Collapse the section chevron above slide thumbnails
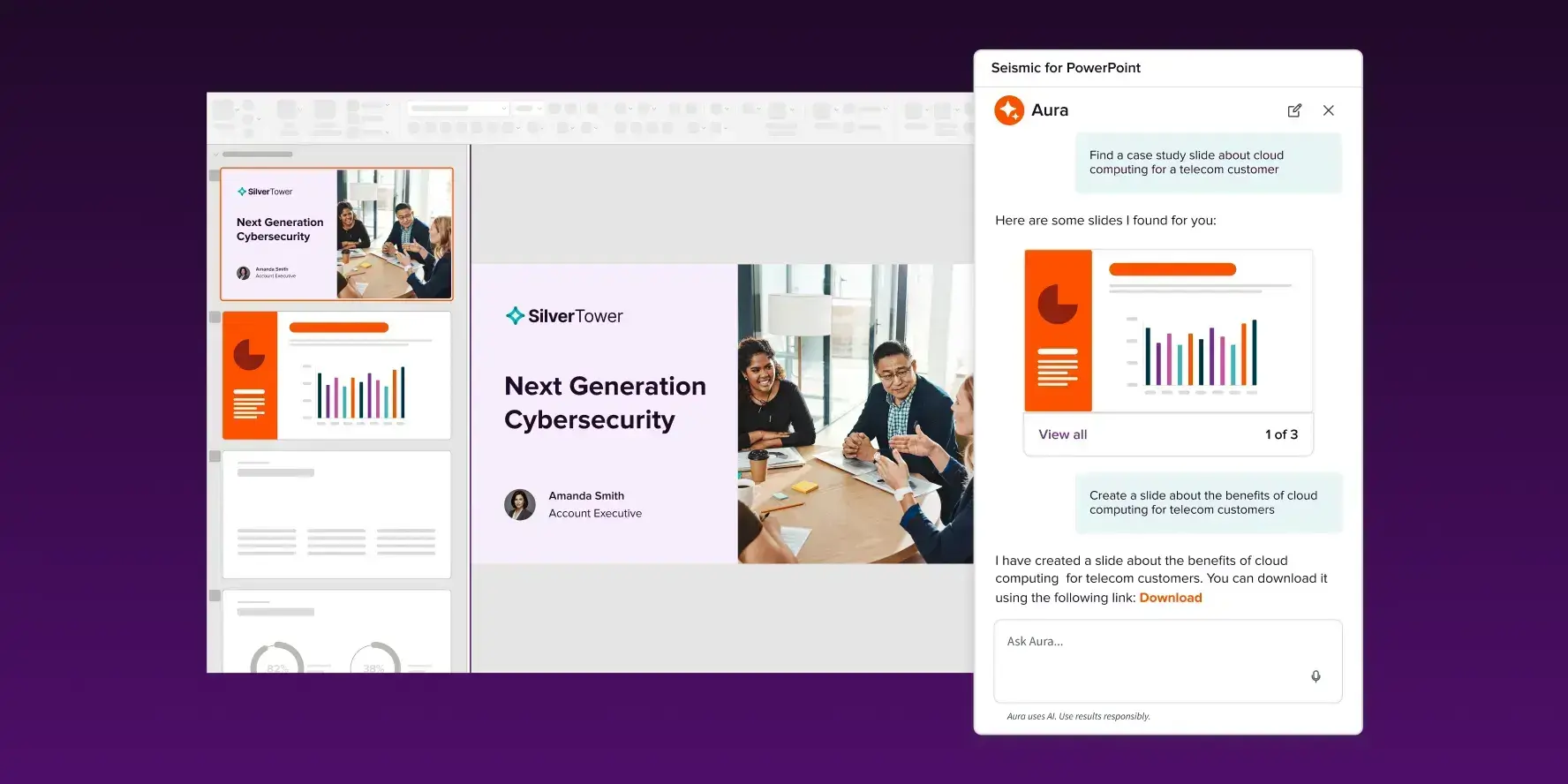The width and height of the screenshot is (1568, 784). click(x=216, y=155)
